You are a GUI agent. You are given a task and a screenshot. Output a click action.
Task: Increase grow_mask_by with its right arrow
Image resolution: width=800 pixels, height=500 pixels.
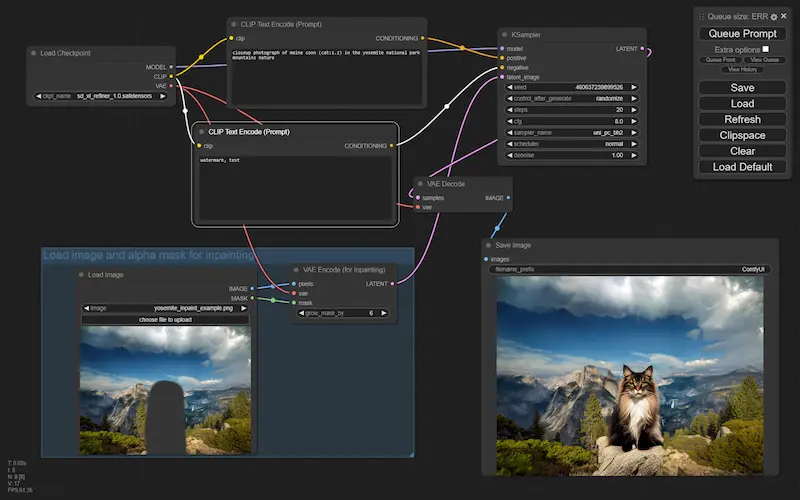384,313
